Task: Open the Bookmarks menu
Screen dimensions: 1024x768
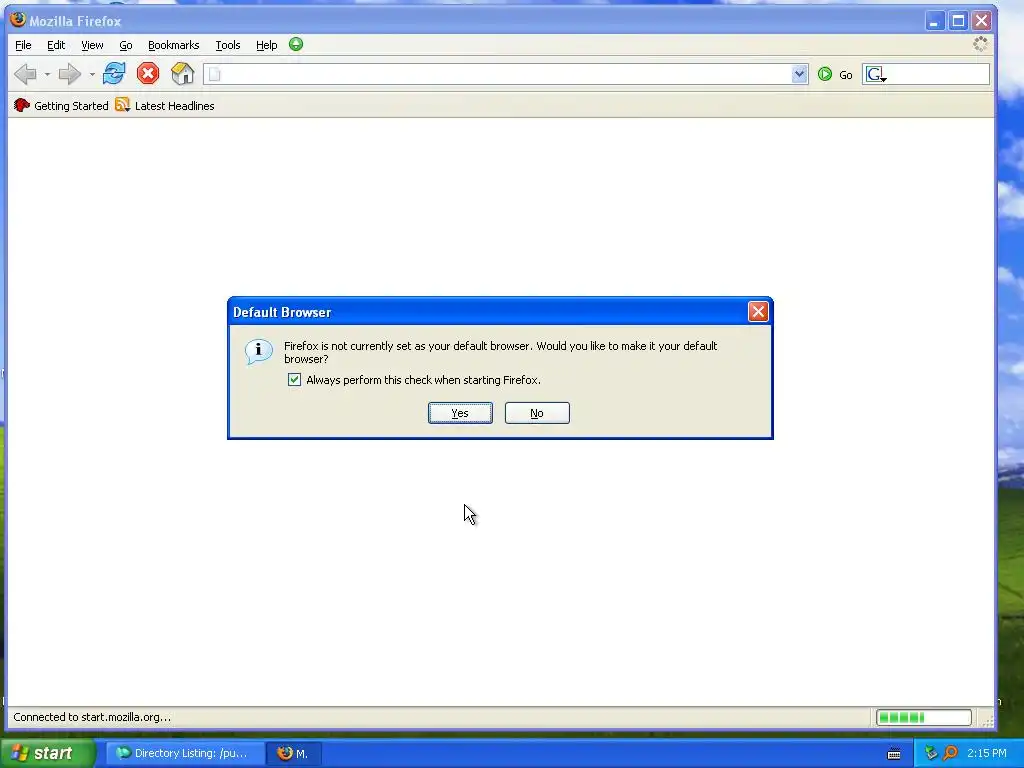Action: click(173, 45)
